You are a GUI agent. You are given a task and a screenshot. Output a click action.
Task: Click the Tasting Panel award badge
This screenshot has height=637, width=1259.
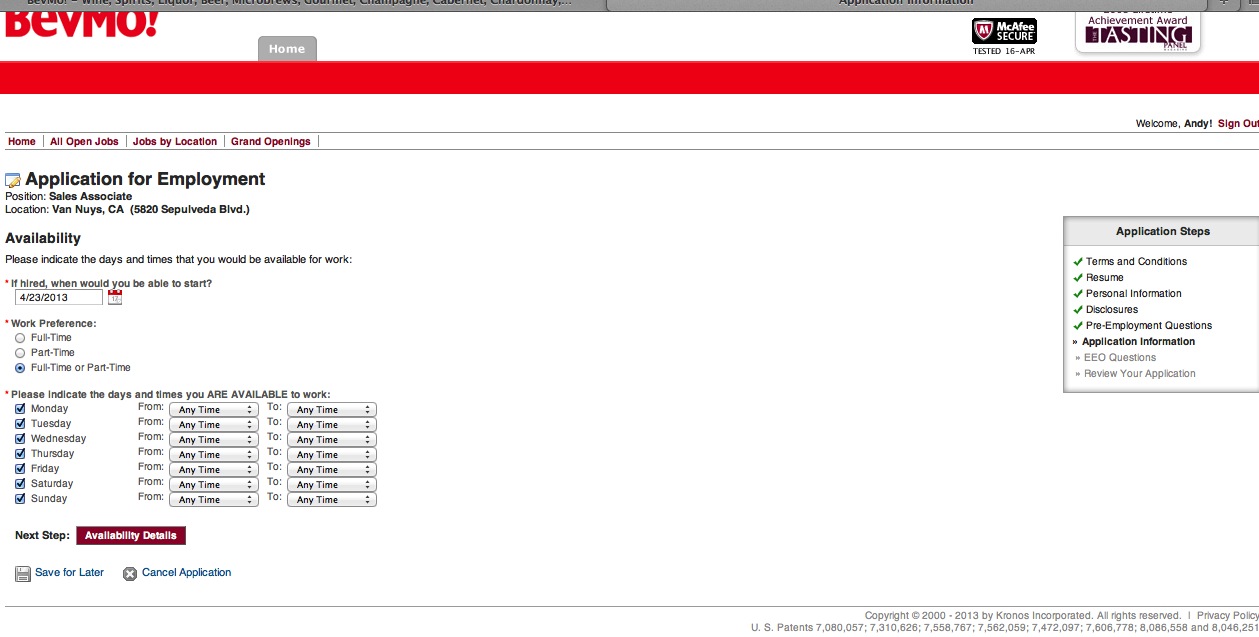pyautogui.click(x=1137, y=32)
